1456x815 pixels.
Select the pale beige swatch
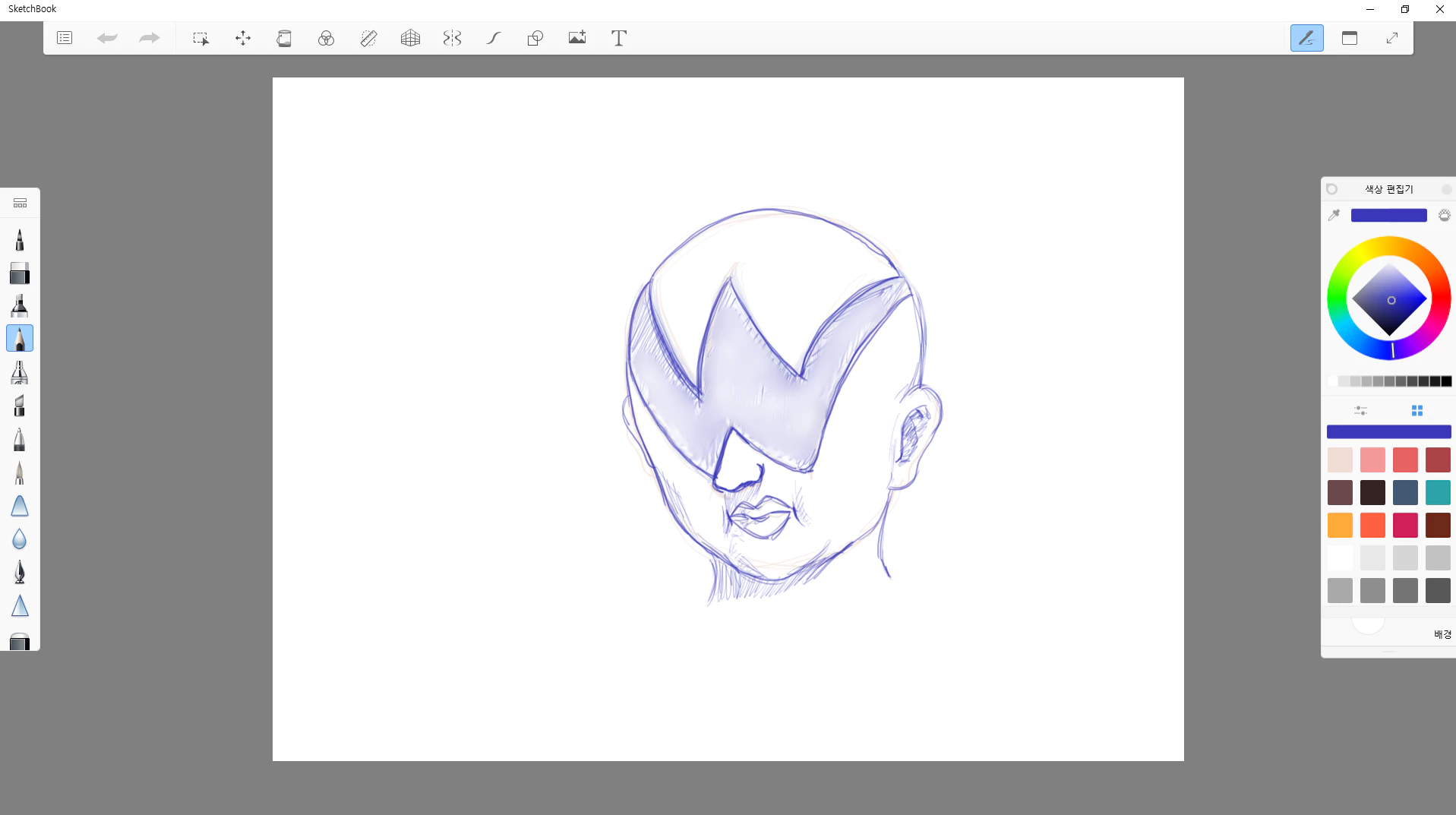(x=1340, y=460)
